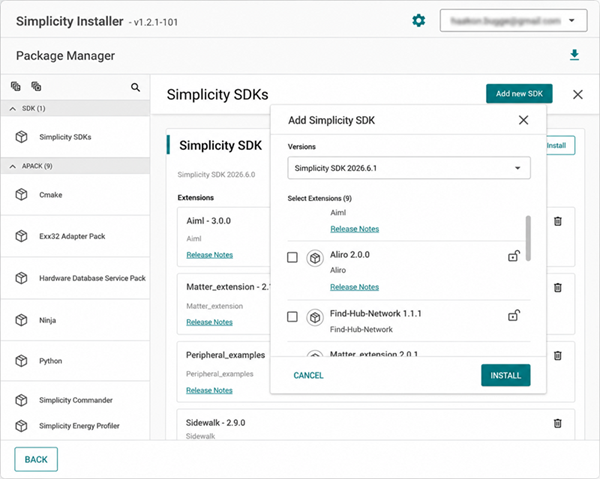Open Release Notes under Matter_extension card

[209, 322]
